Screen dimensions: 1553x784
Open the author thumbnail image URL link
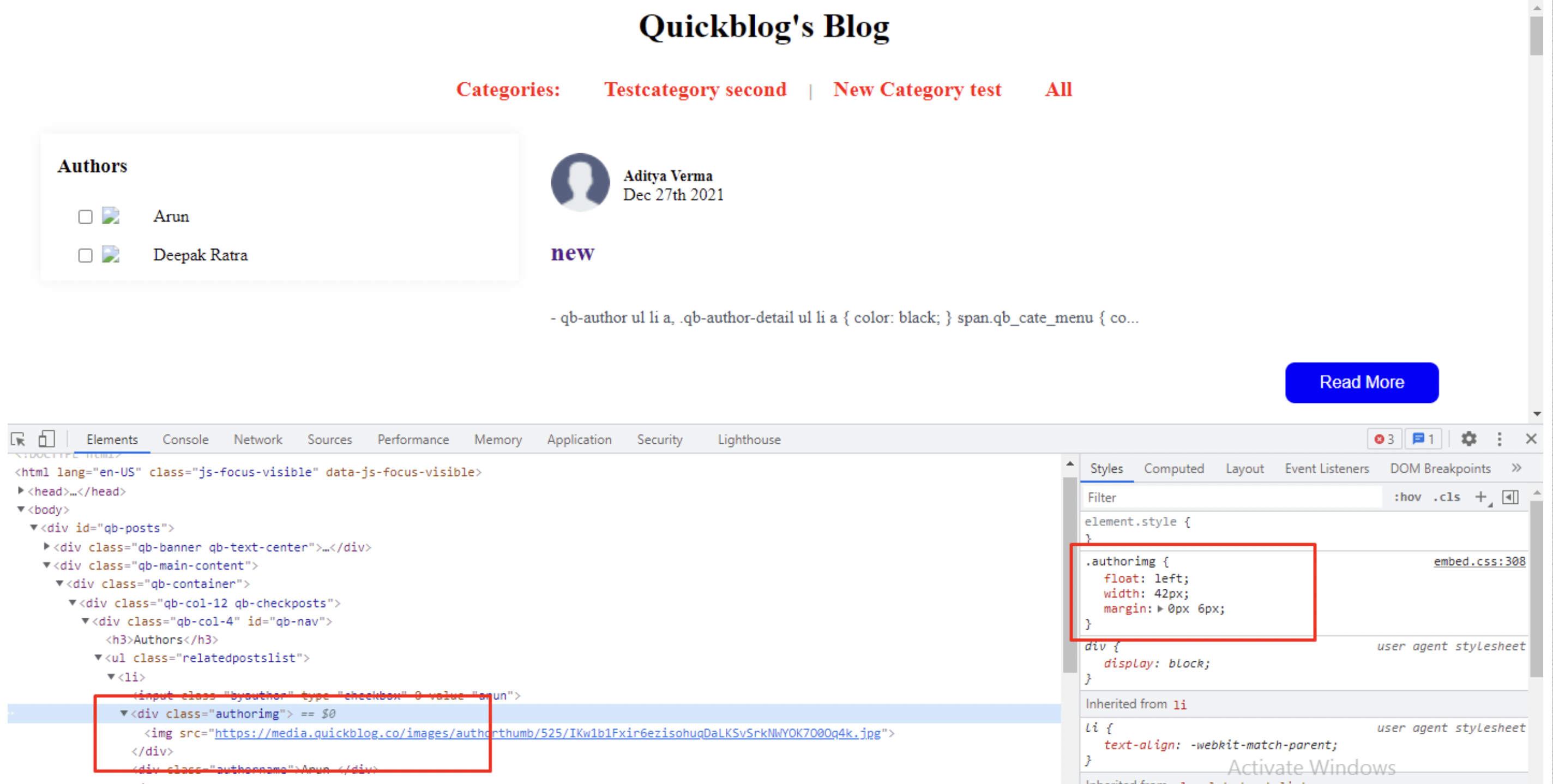click(547, 733)
